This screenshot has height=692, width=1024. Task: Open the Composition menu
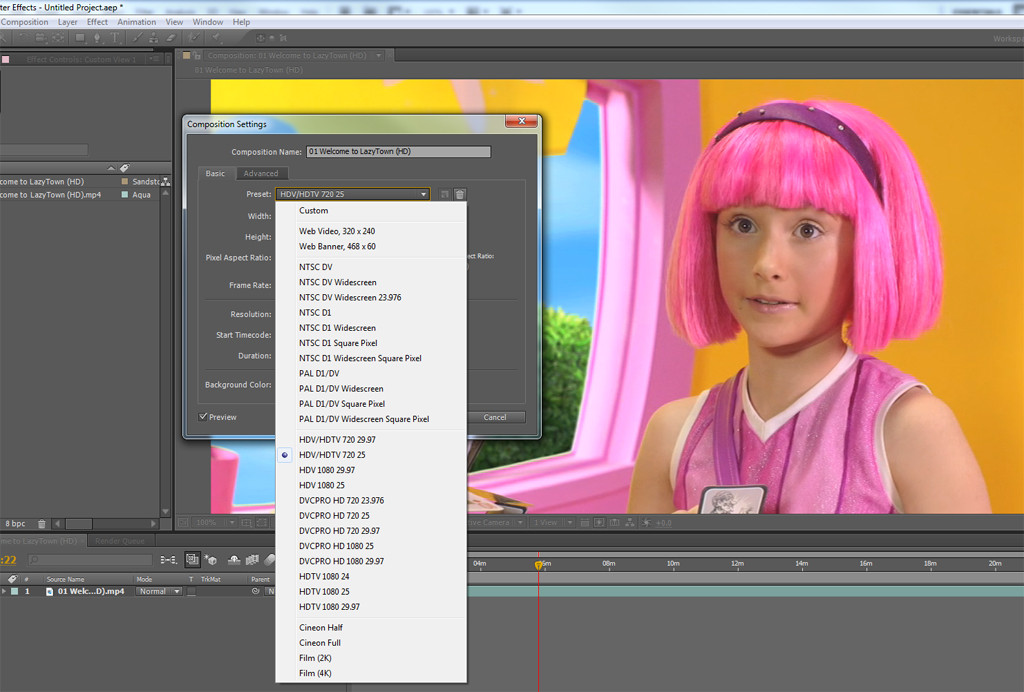[25, 22]
